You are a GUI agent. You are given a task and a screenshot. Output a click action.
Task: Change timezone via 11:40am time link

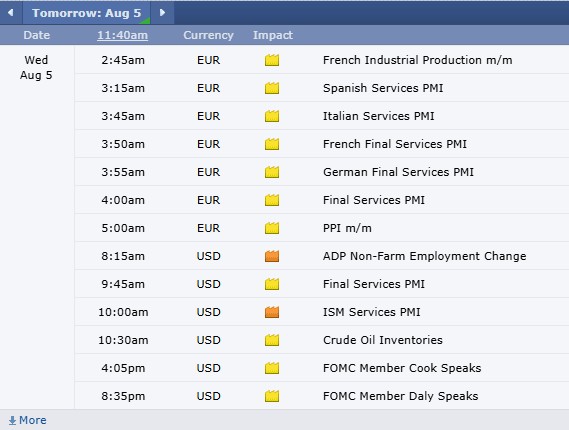pos(122,35)
